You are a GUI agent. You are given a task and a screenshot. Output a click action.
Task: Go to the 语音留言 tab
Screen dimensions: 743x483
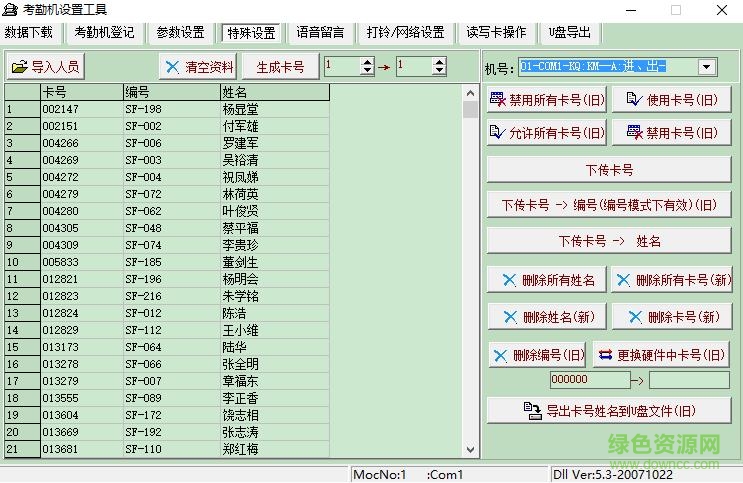point(320,33)
